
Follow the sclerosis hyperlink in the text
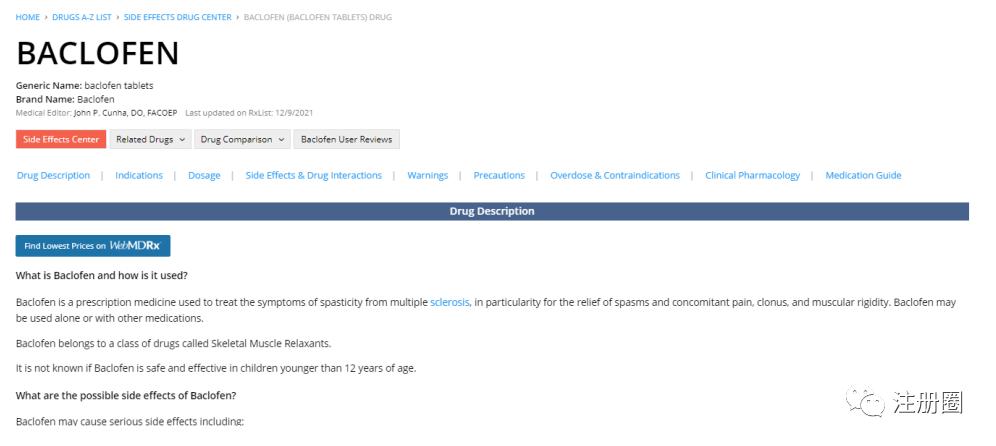(x=450, y=302)
